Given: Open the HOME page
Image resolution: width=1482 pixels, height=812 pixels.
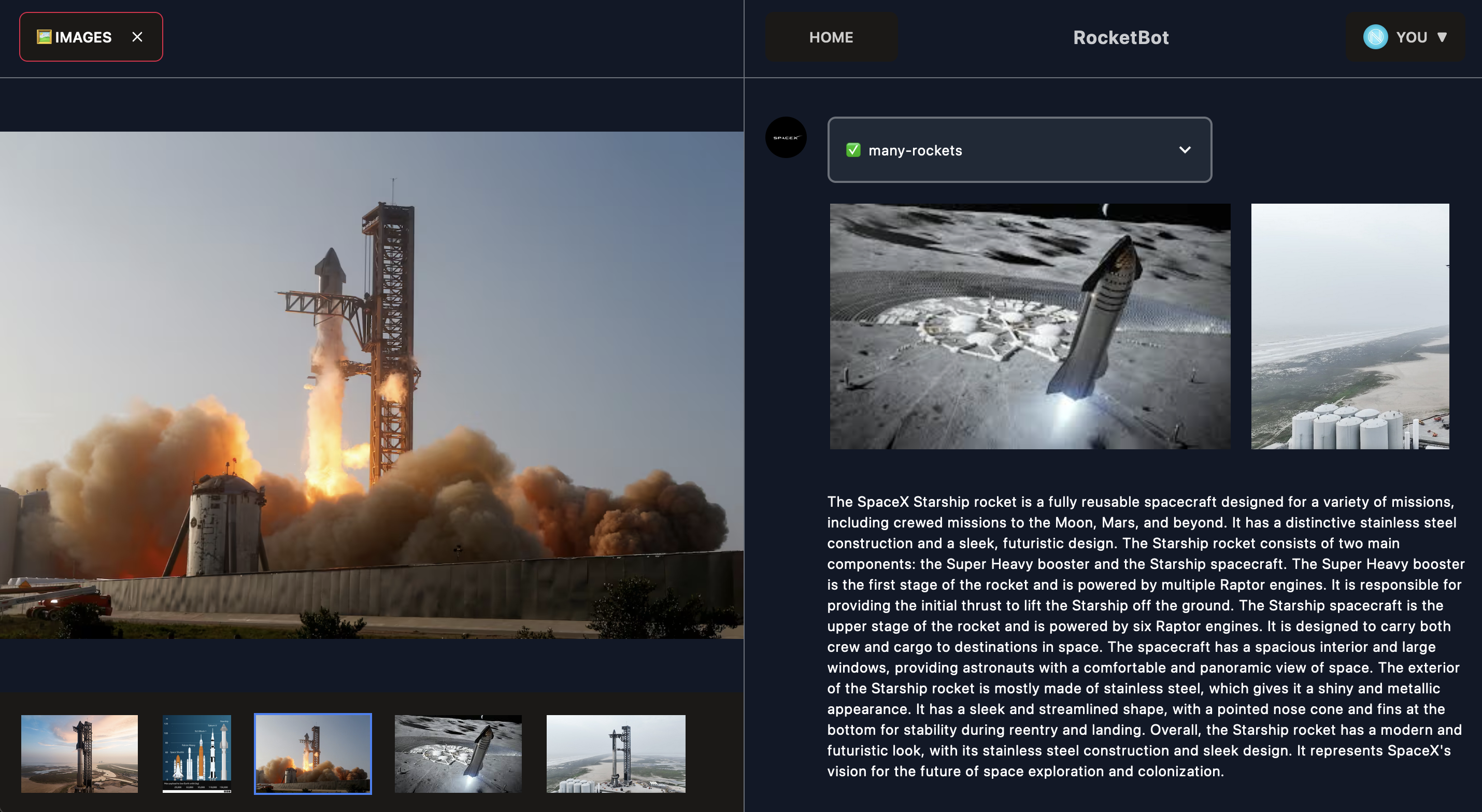Looking at the screenshot, I should (x=831, y=37).
